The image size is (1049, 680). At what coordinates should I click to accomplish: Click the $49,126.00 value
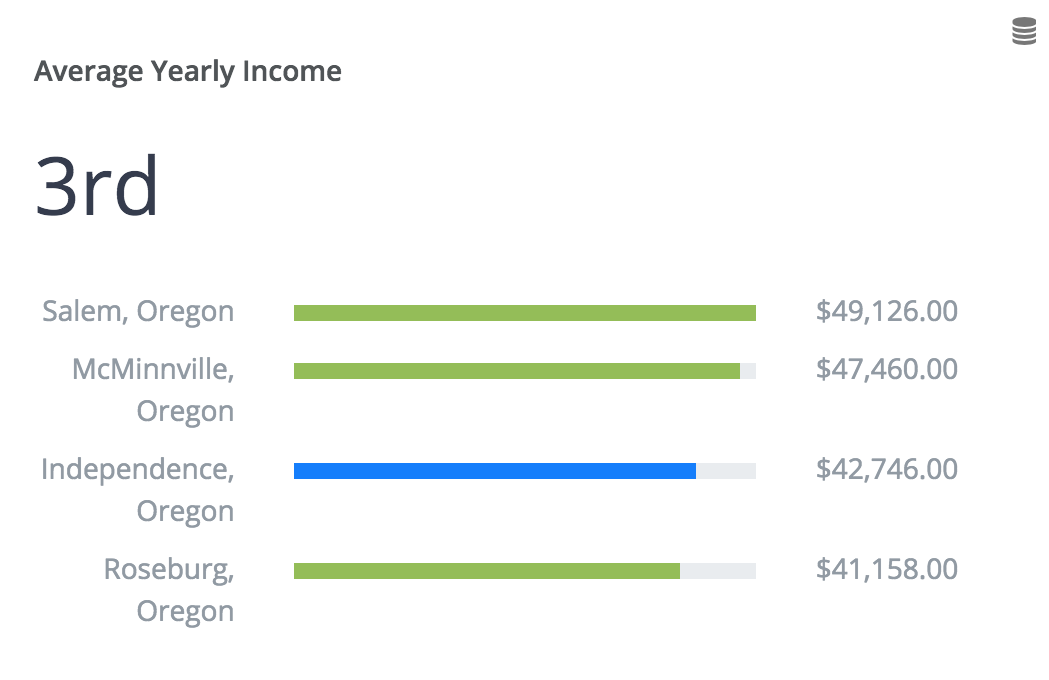coord(886,311)
